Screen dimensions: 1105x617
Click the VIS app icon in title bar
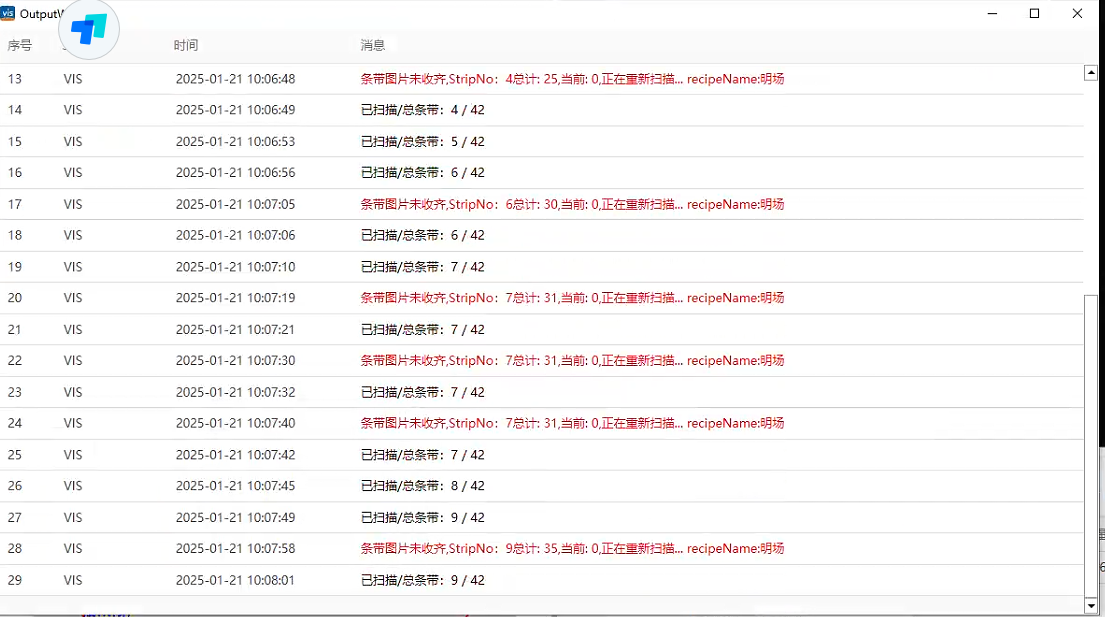click(8, 13)
